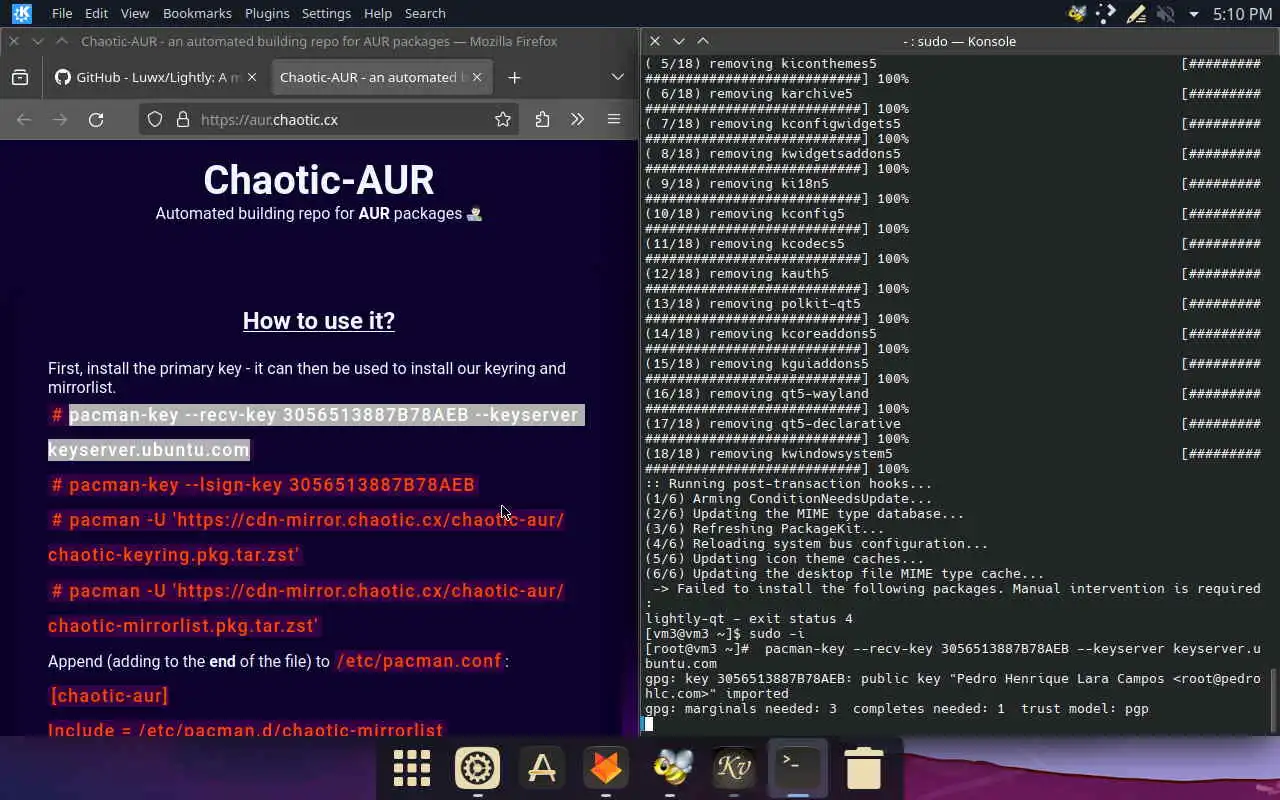Click the 'How to use it?' heading
Viewport: 1280px width, 800px height.
click(x=319, y=321)
